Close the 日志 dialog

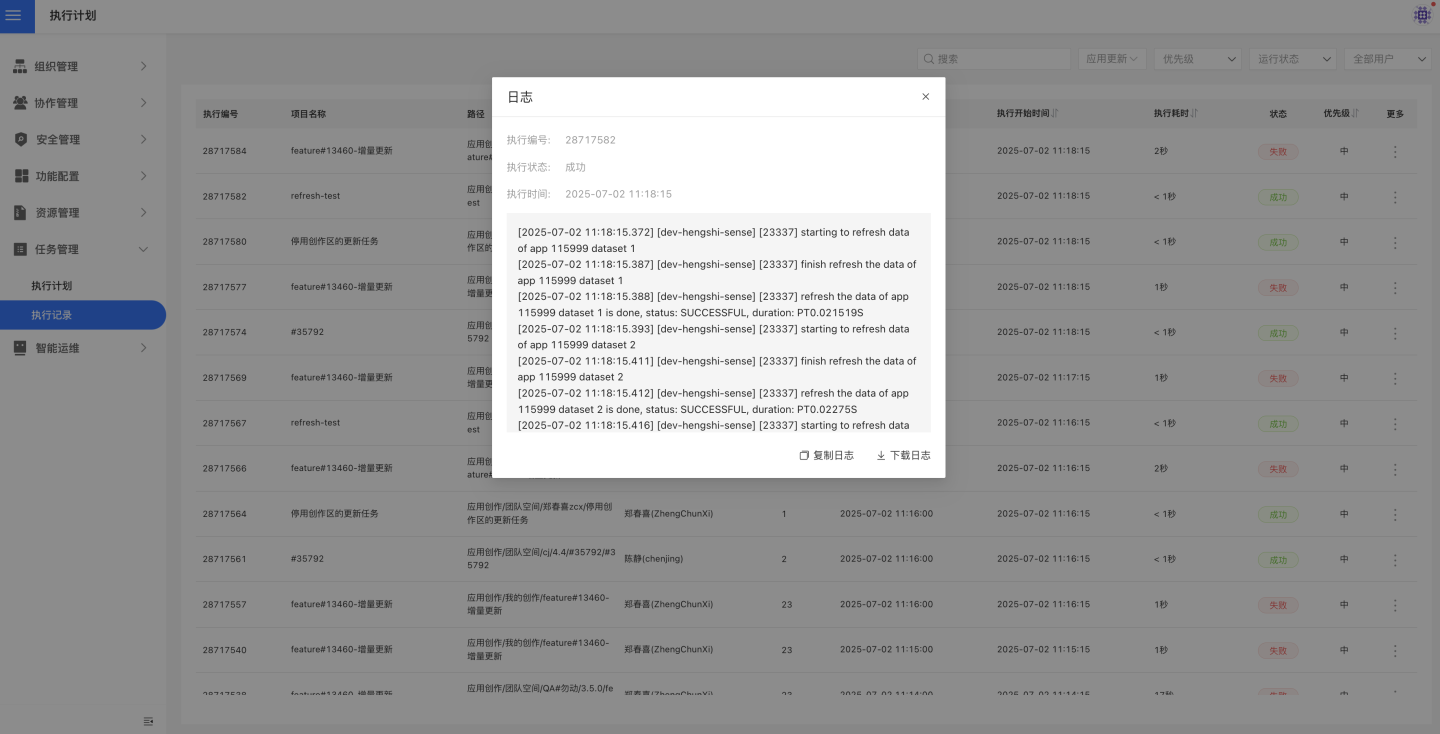[925, 97]
